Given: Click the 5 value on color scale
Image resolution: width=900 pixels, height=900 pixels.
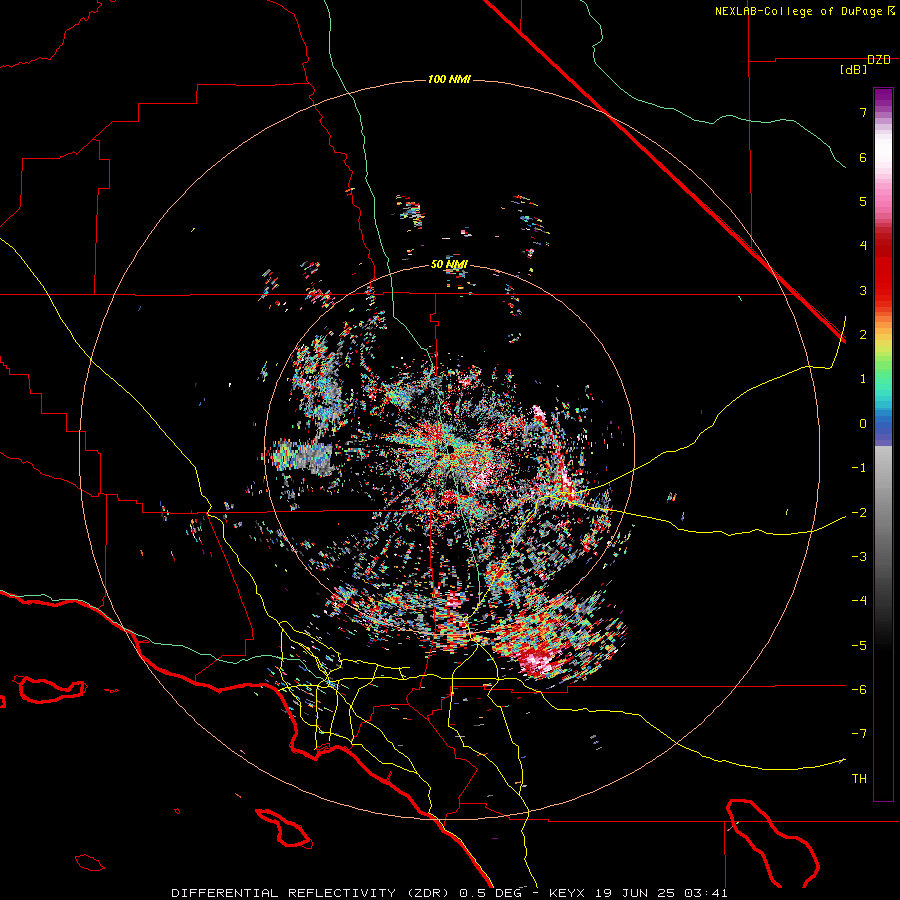Looking at the screenshot, I should (x=863, y=201).
